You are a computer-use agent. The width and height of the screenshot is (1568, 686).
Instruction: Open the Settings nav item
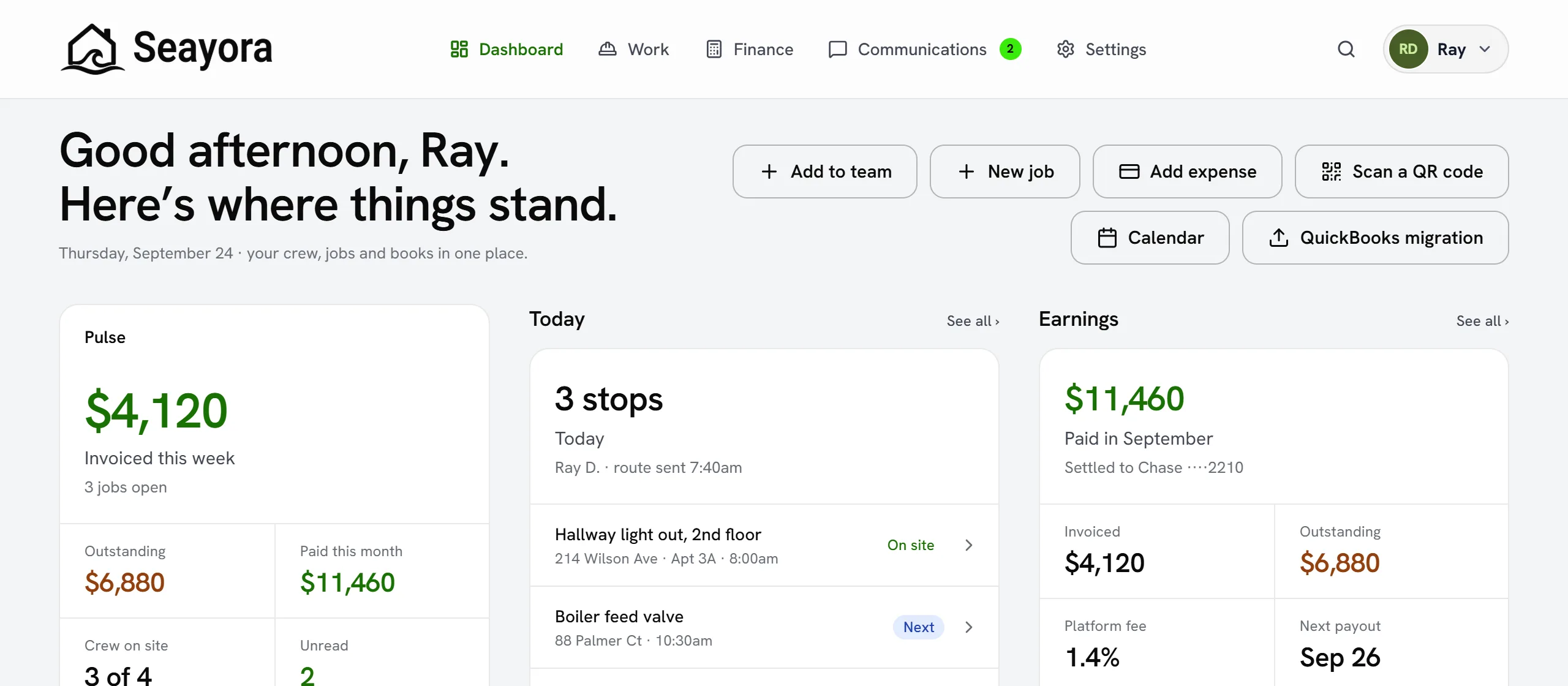click(1101, 49)
